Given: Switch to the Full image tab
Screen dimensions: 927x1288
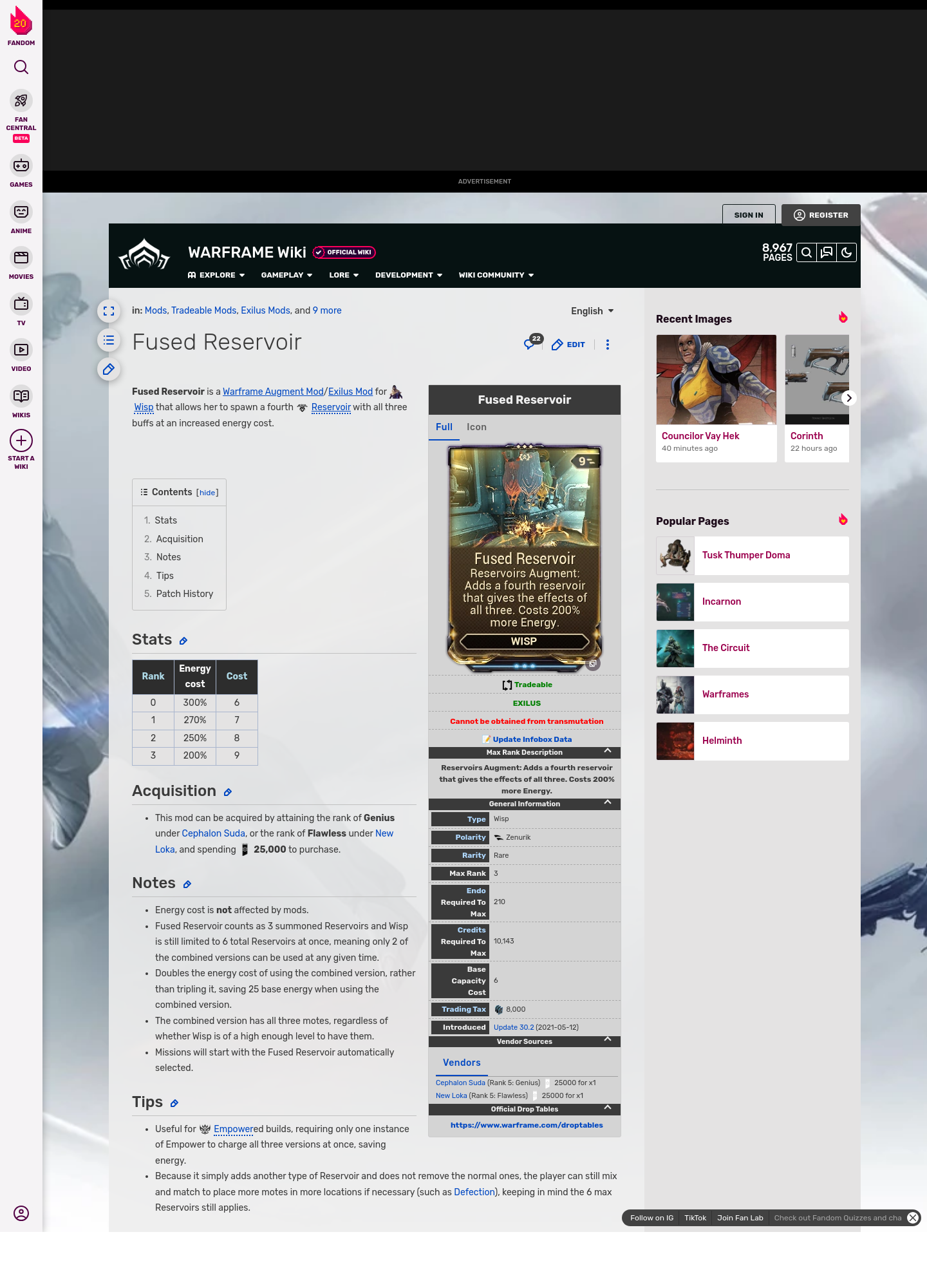Looking at the screenshot, I should (444, 427).
